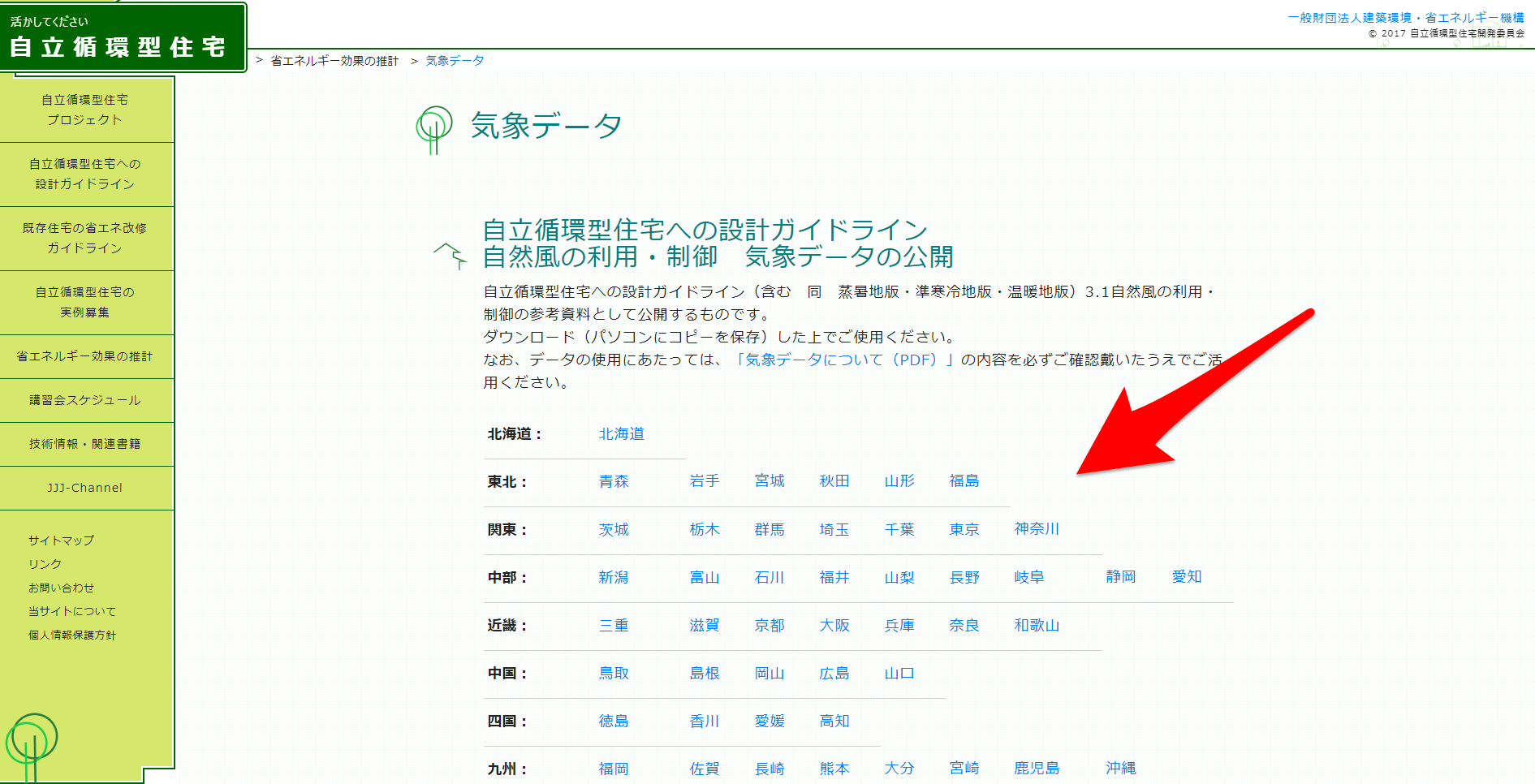1535x784 pixels.
Task: Go to 省エネルギー効果の推計 in the sidebar
Action: [85, 356]
